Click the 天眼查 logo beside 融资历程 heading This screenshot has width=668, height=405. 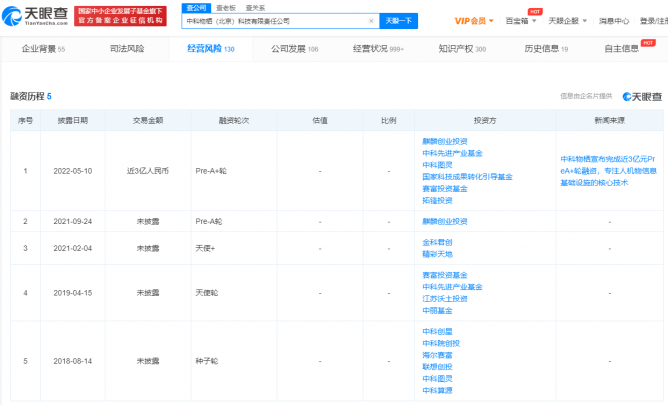(642, 97)
